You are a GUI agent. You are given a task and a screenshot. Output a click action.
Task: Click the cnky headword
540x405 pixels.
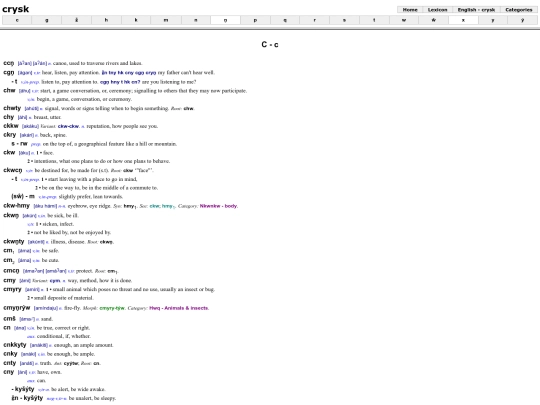click(10, 354)
